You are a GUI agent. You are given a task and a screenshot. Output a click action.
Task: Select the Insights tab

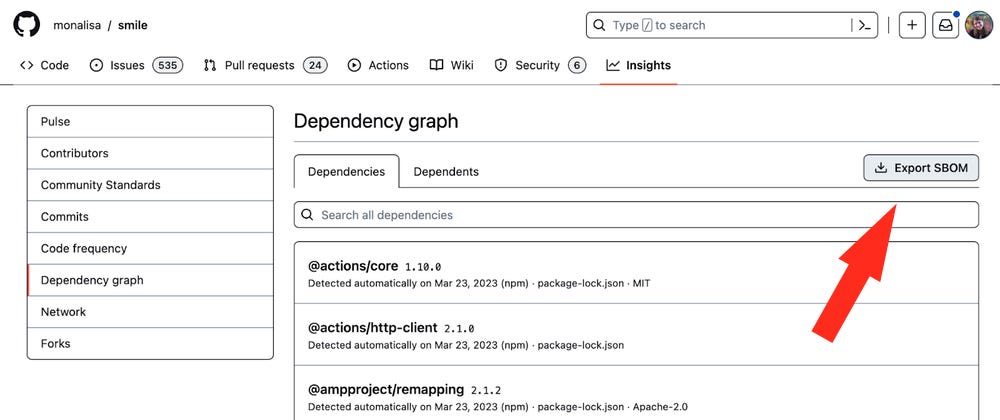(638, 65)
